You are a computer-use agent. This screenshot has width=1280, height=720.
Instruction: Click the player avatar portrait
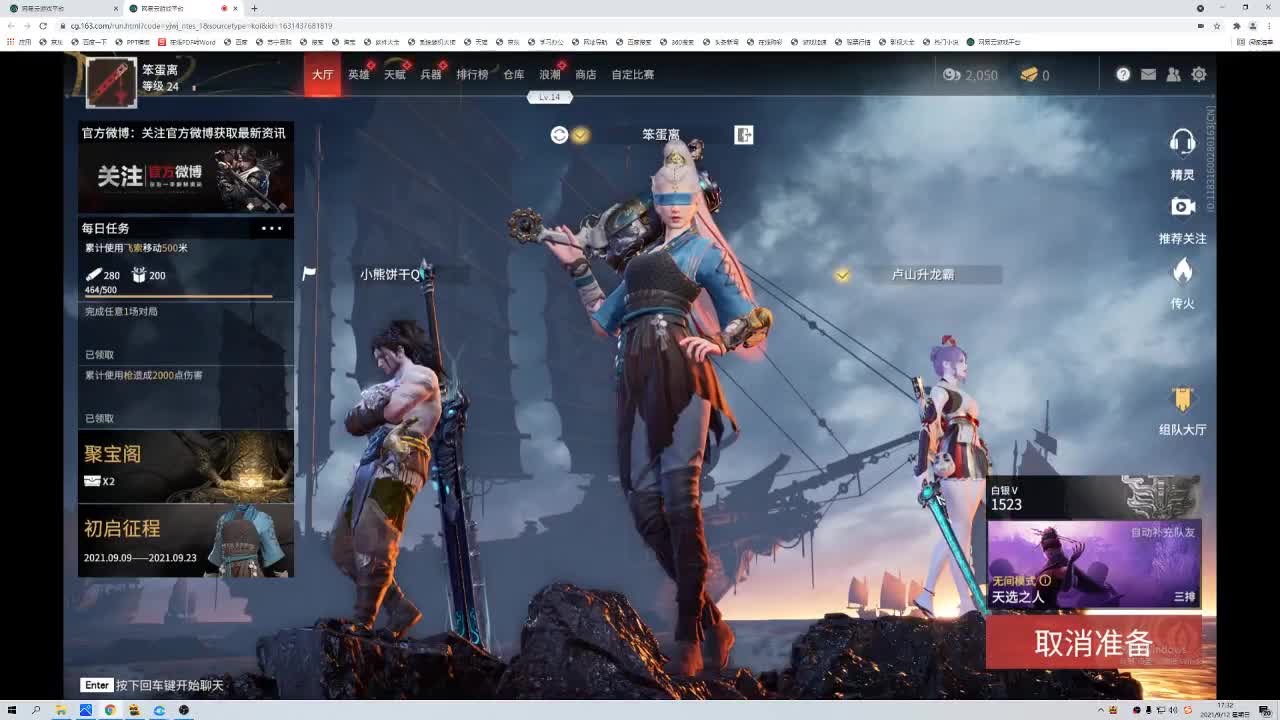[111, 82]
